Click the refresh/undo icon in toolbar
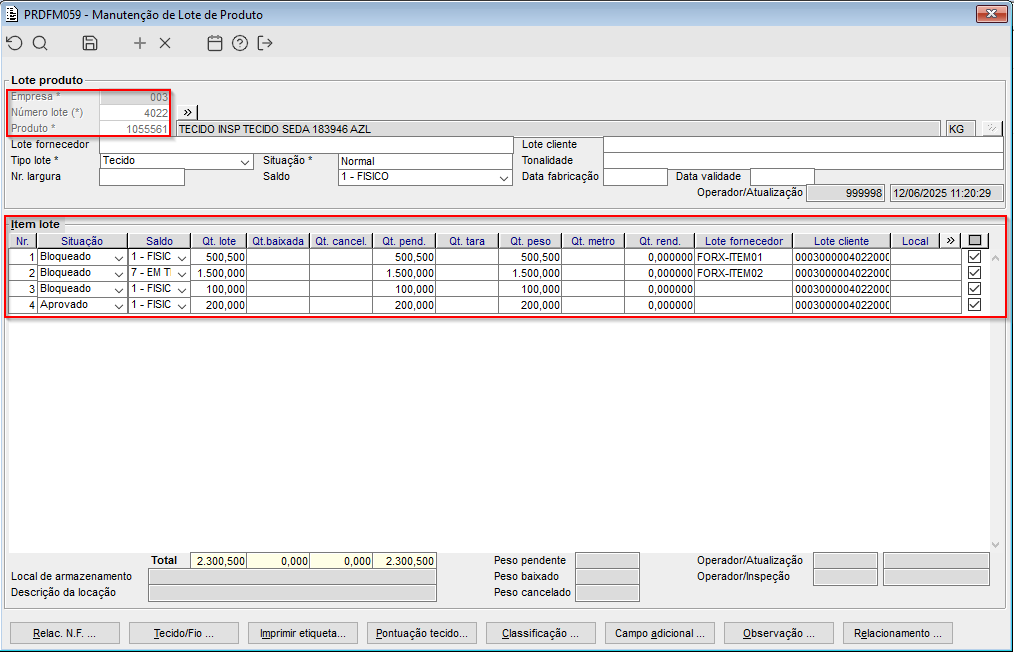Image resolution: width=1014 pixels, height=652 pixels. tap(14, 43)
